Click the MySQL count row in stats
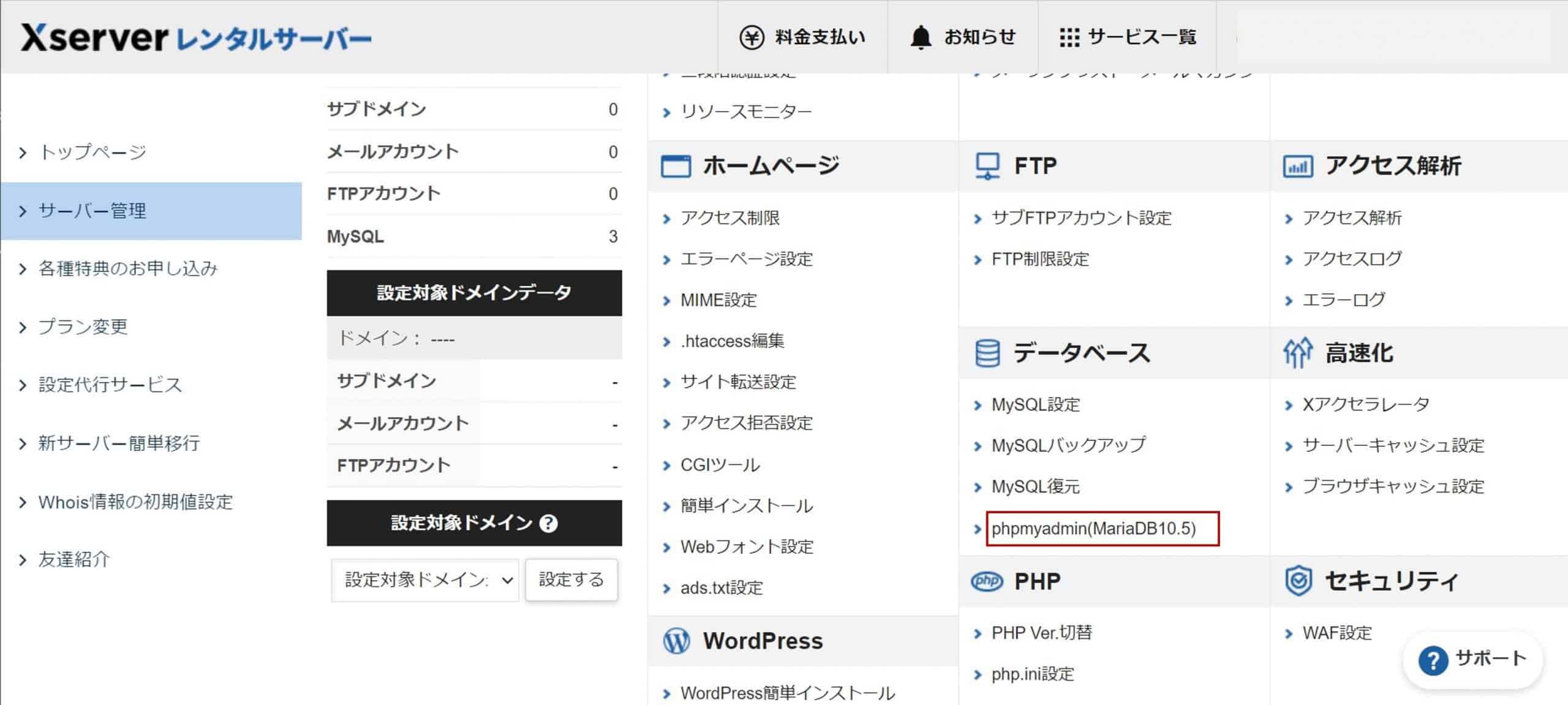1568x705 pixels. point(474,236)
